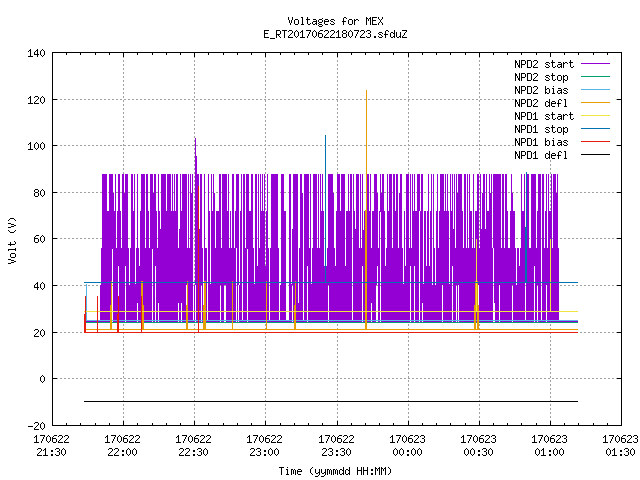Viewport: 640px width, 480px height.
Task: Click the 'NPD2 bias' legend label
Action: (x=541, y=90)
